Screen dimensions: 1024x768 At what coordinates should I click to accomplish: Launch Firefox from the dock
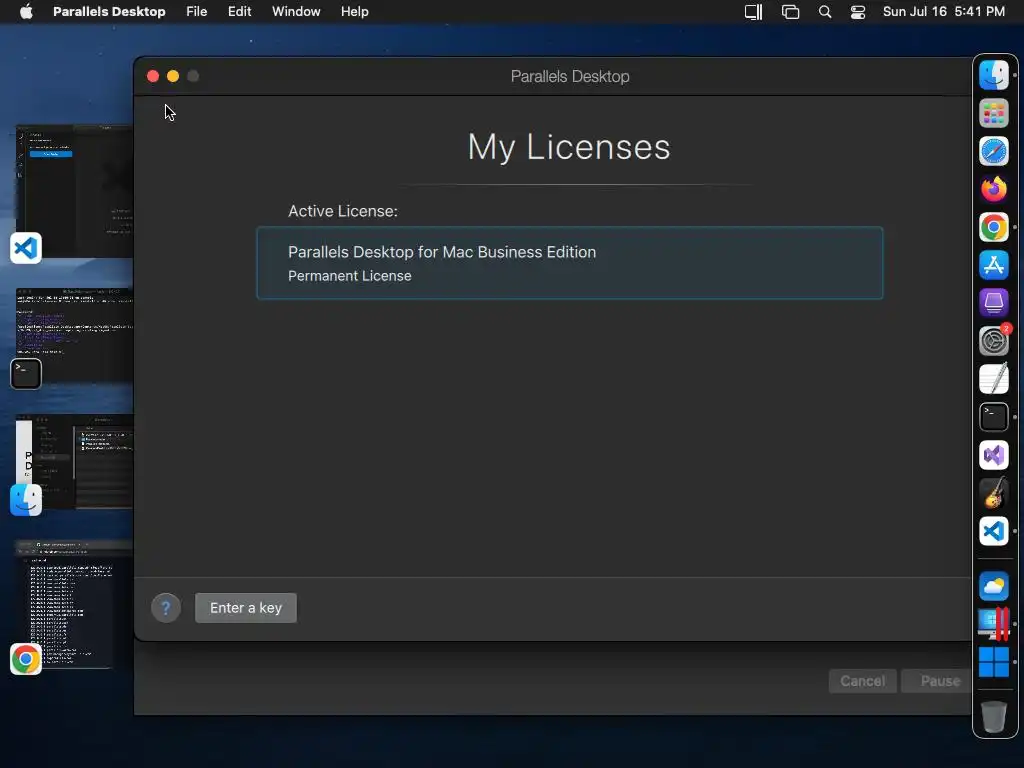click(993, 189)
